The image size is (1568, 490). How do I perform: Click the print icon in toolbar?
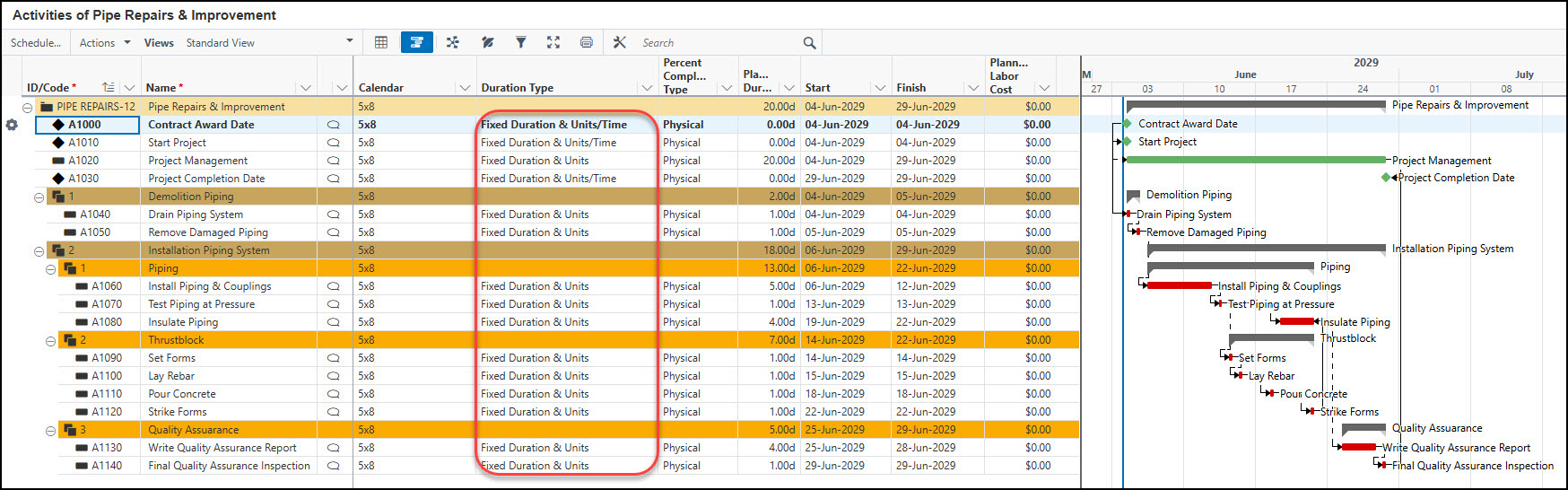click(587, 42)
